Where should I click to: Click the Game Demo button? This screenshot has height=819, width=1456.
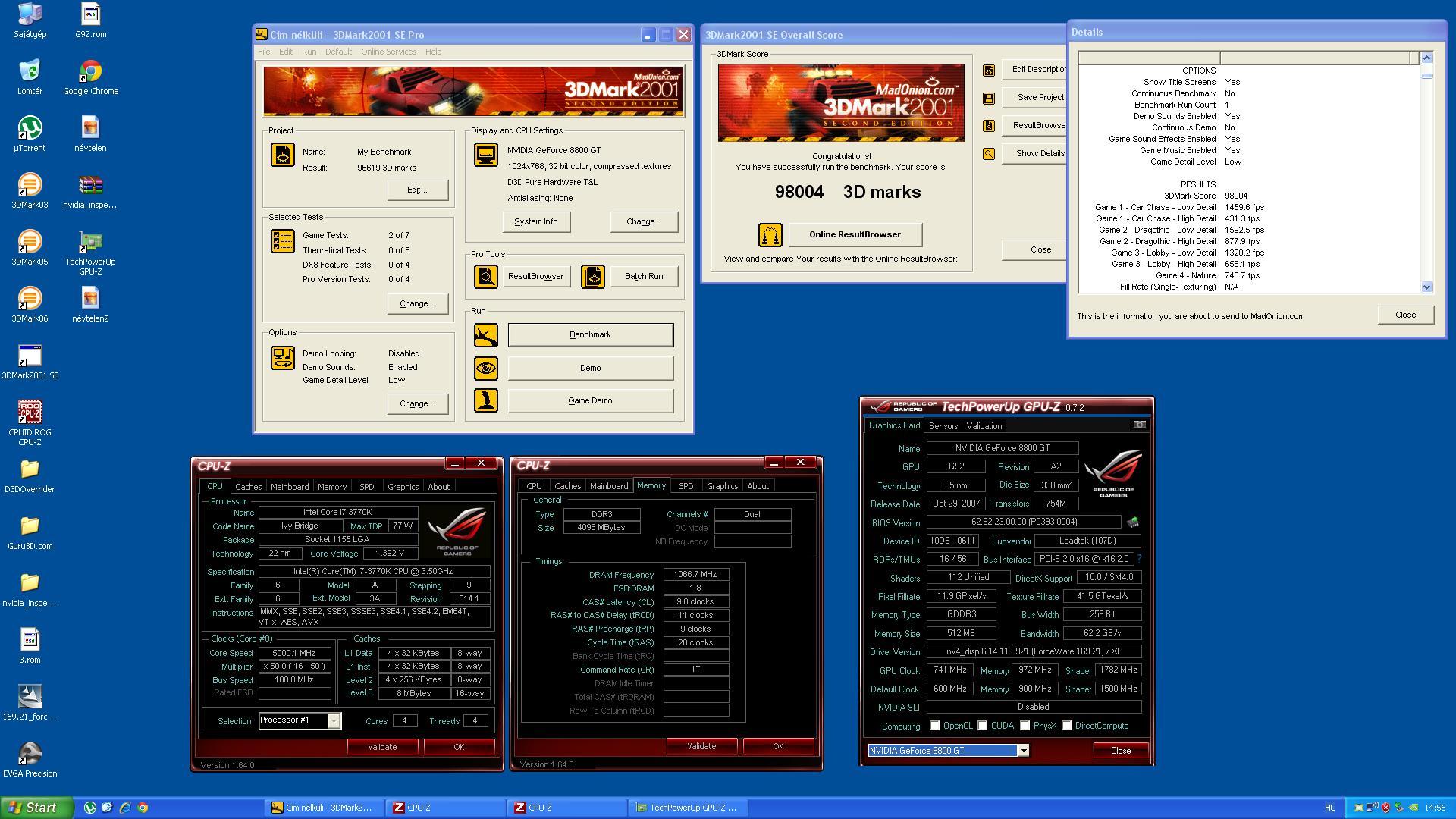point(590,401)
